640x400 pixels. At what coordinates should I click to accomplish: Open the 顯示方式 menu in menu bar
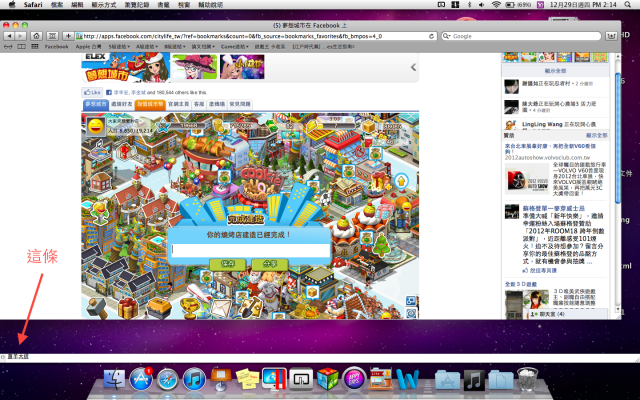click(x=104, y=4)
